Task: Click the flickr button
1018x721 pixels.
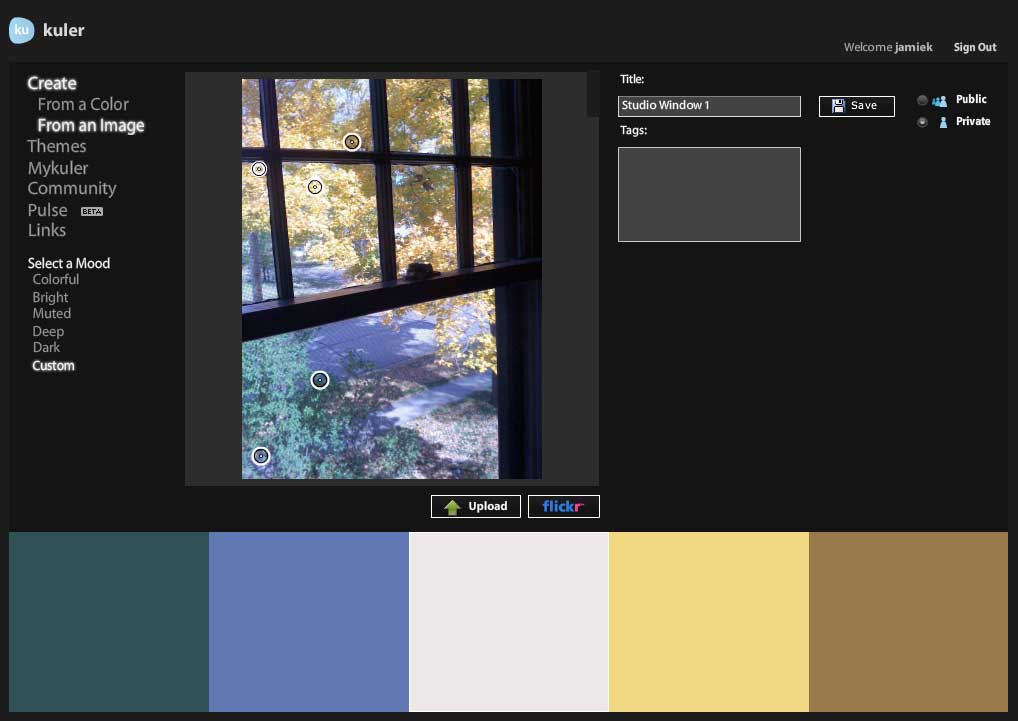Action: pyautogui.click(x=564, y=507)
